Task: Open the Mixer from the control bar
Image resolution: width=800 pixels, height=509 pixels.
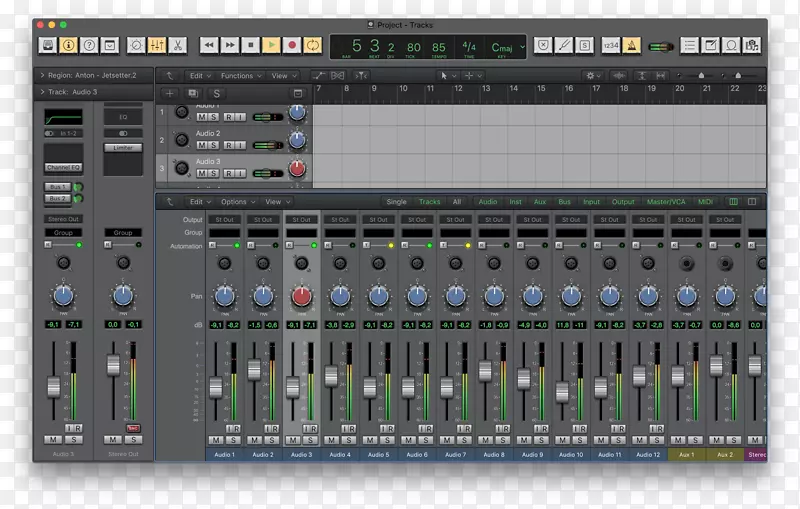Action: [156, 45]
